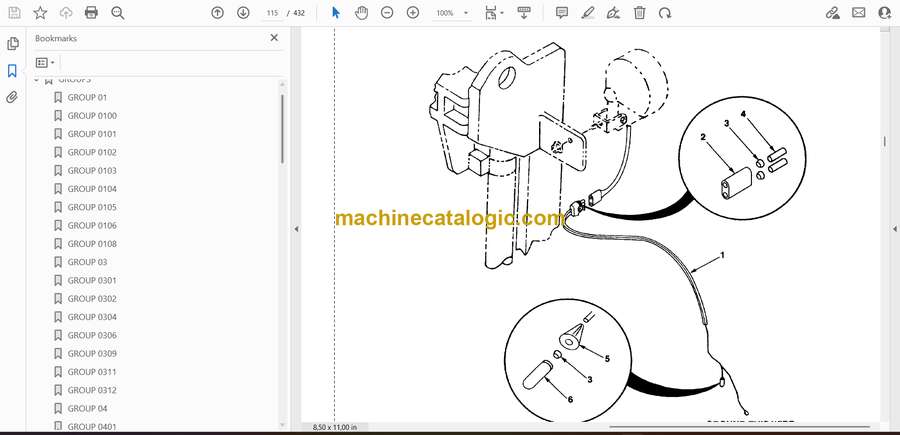Click the share link icon
The height and width of the screenshot is (435, 900).
833,13
